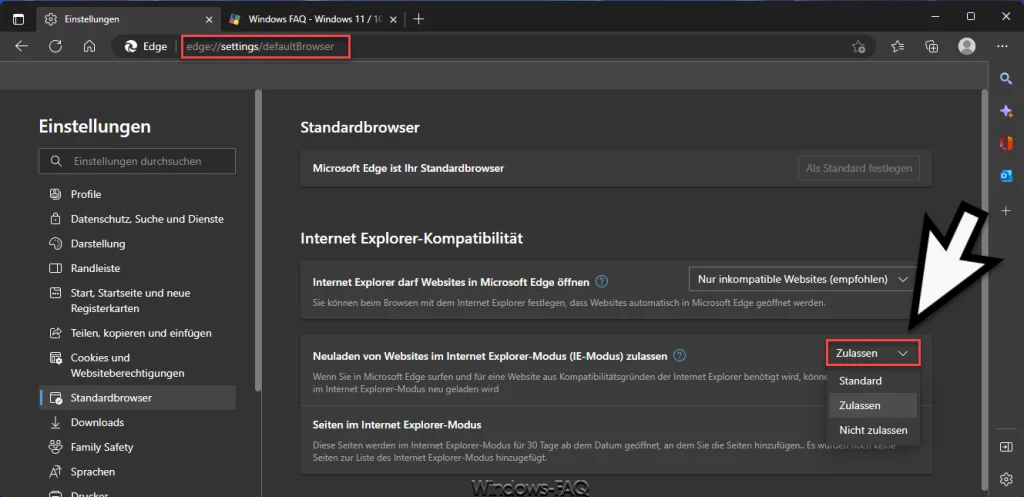Open sidebar Search icon
The height and width of the screenshot is (497, 1024).
point(1006,78)
